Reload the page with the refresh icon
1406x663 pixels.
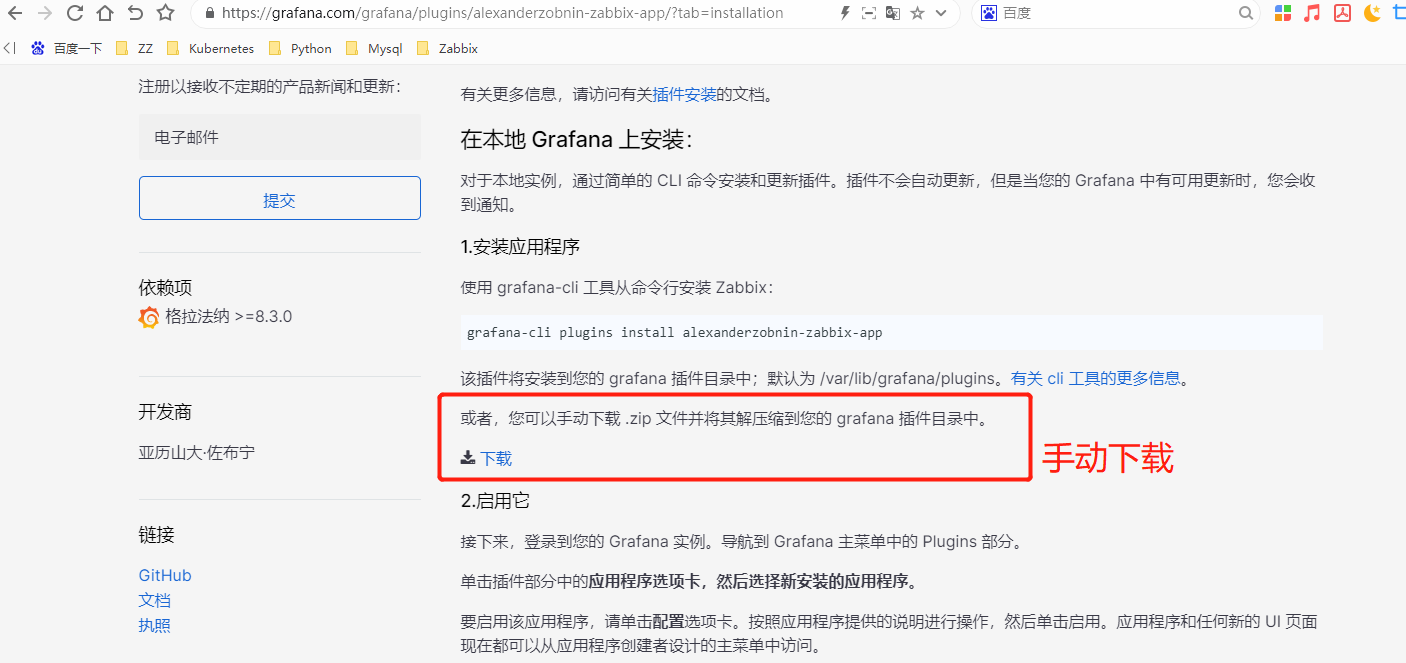pos(74,13)
